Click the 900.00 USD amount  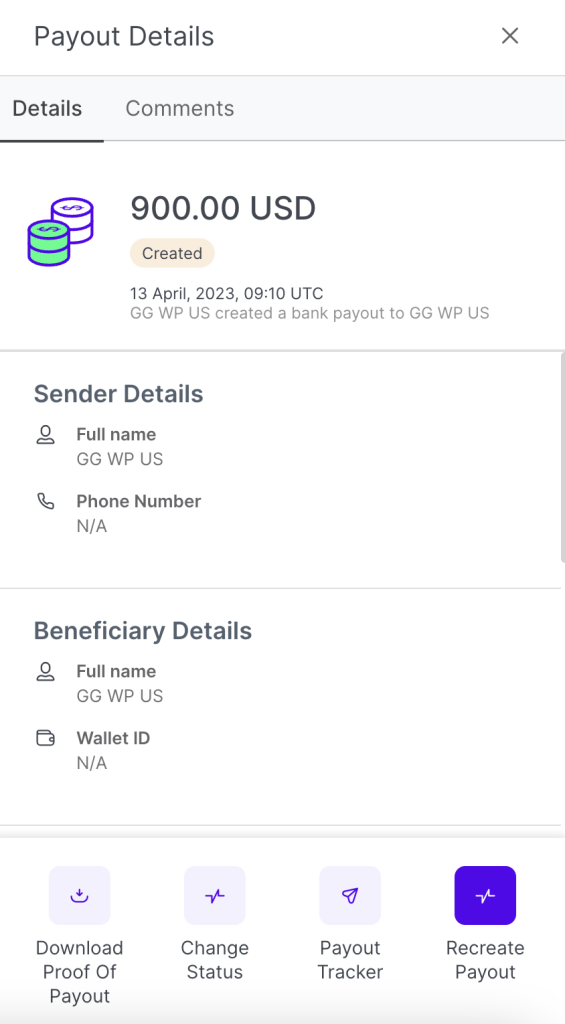click(x=223, y=209)
